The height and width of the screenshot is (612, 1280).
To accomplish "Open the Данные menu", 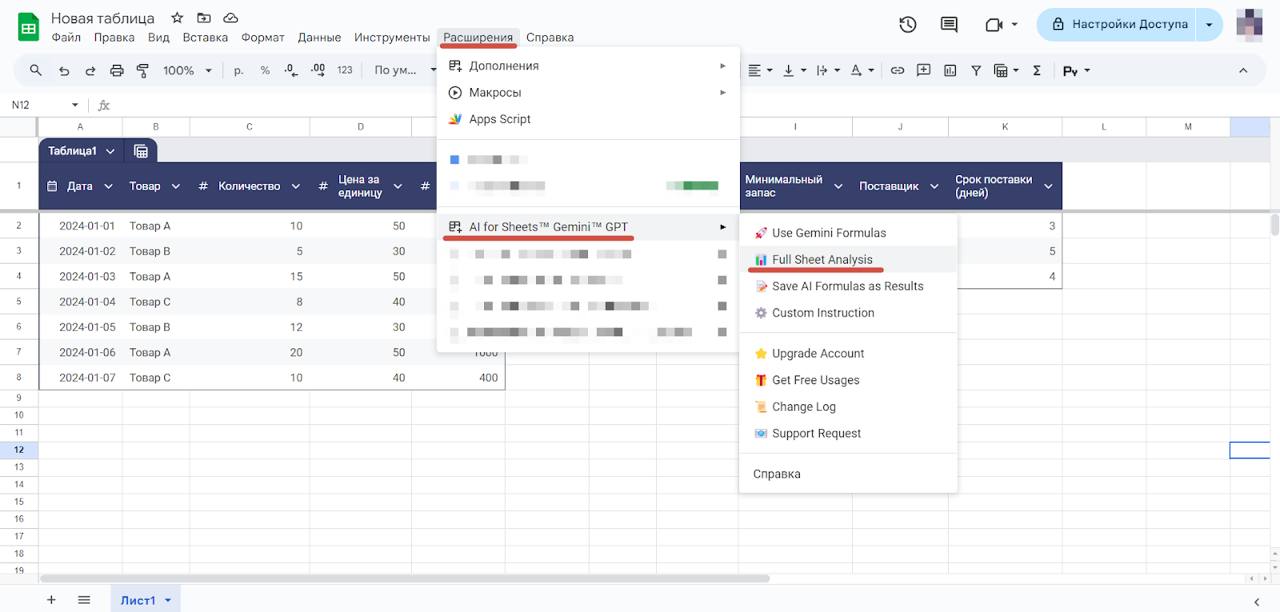I will pyautogui.click(x=319, y=37).
